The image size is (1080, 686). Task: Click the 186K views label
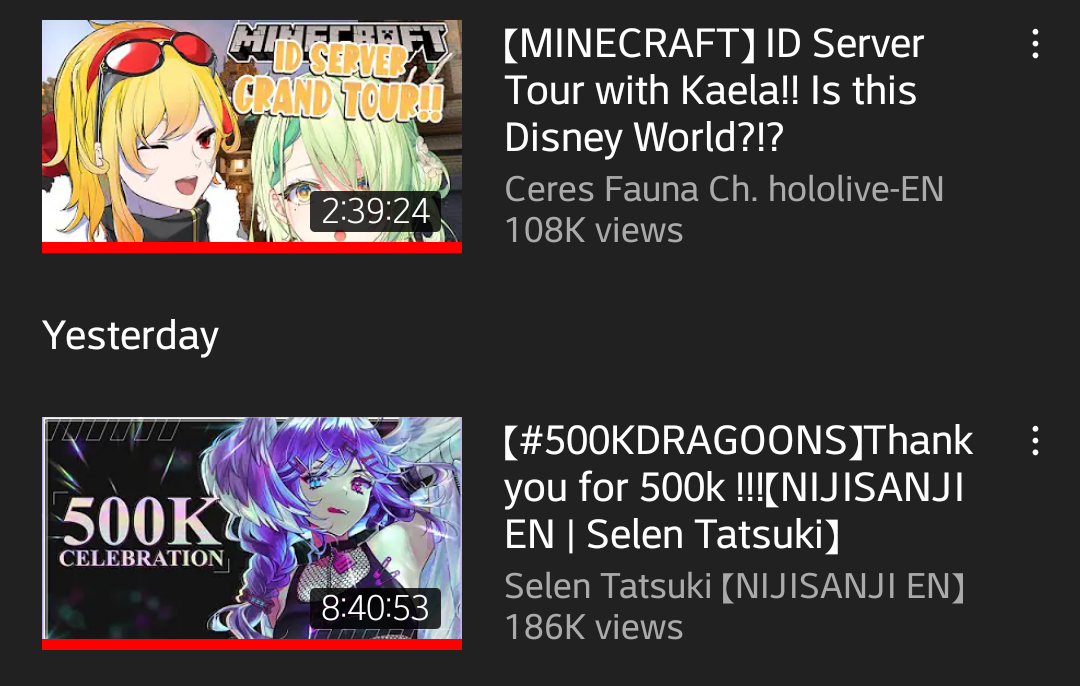[x=594, y=627]
